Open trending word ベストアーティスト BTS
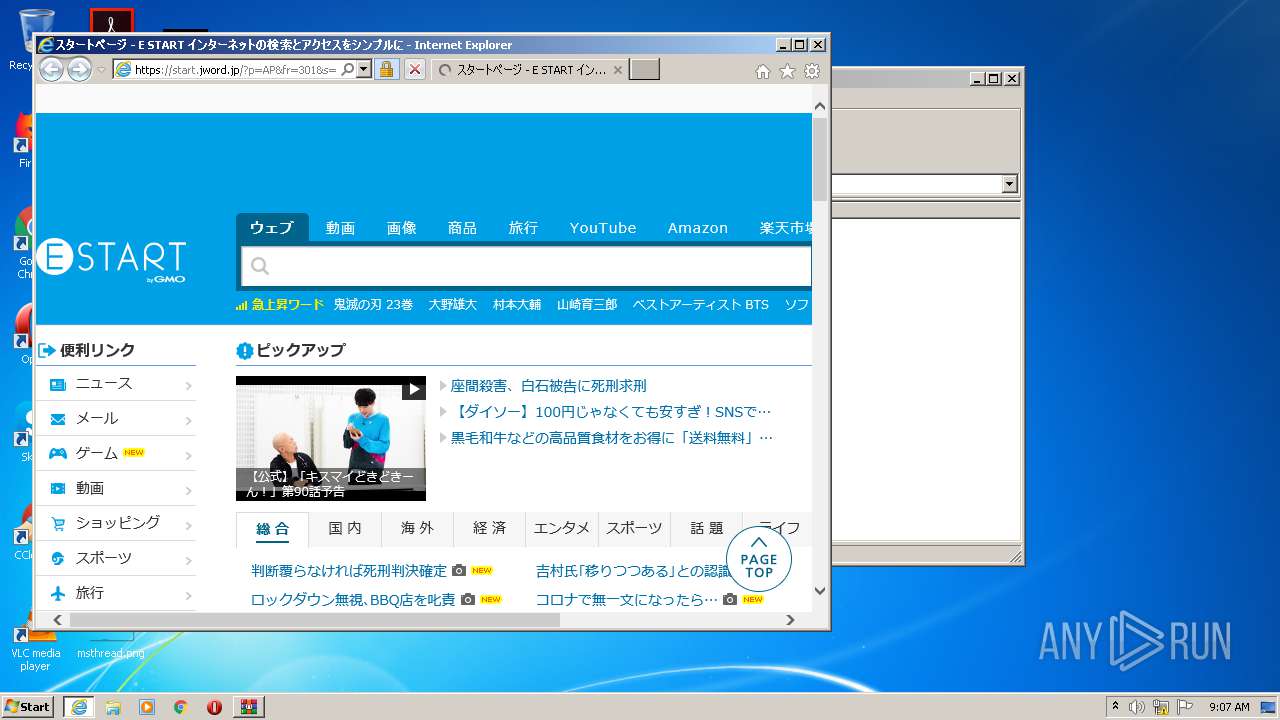Image resolution: width=1280 pixels, height=720 pixels. (701, 304)
